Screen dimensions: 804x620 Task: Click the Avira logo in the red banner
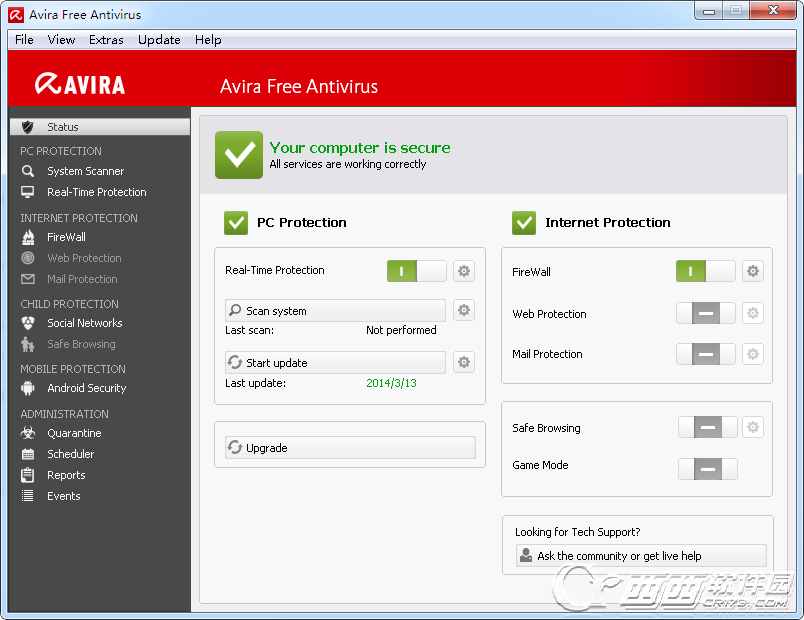tap(80, 84)
